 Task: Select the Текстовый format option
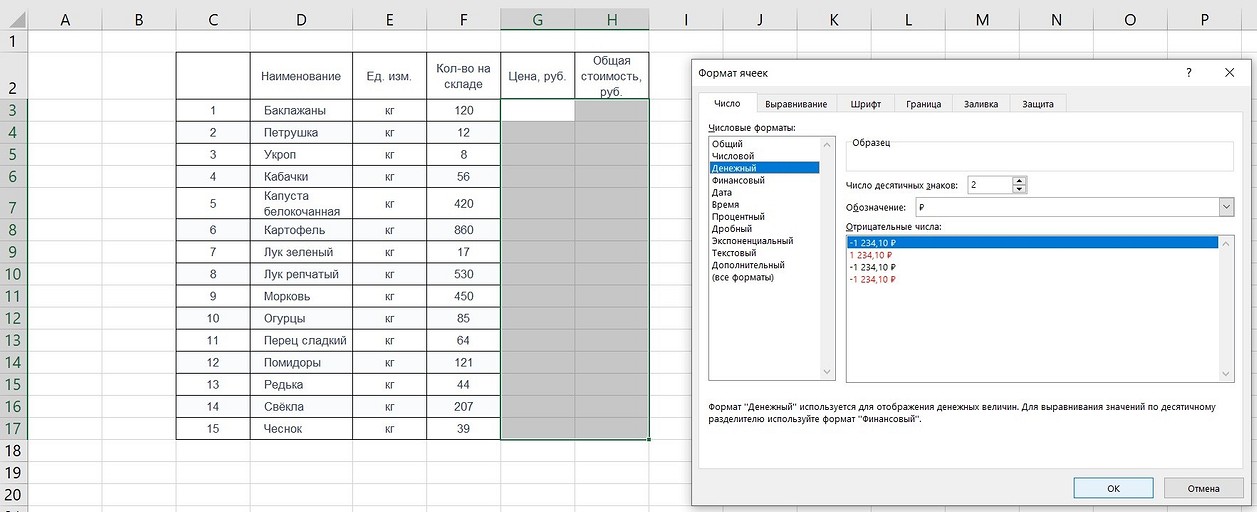click(734, 253)
